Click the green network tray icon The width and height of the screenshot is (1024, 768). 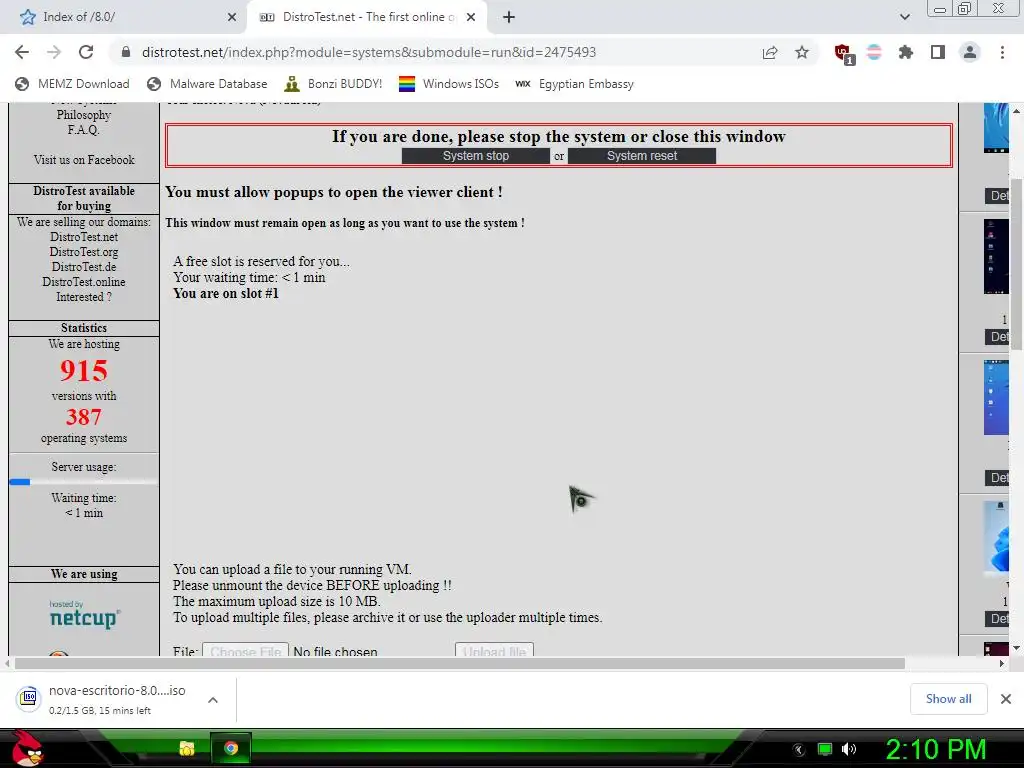pyautogui.click(x=825, y=749)
